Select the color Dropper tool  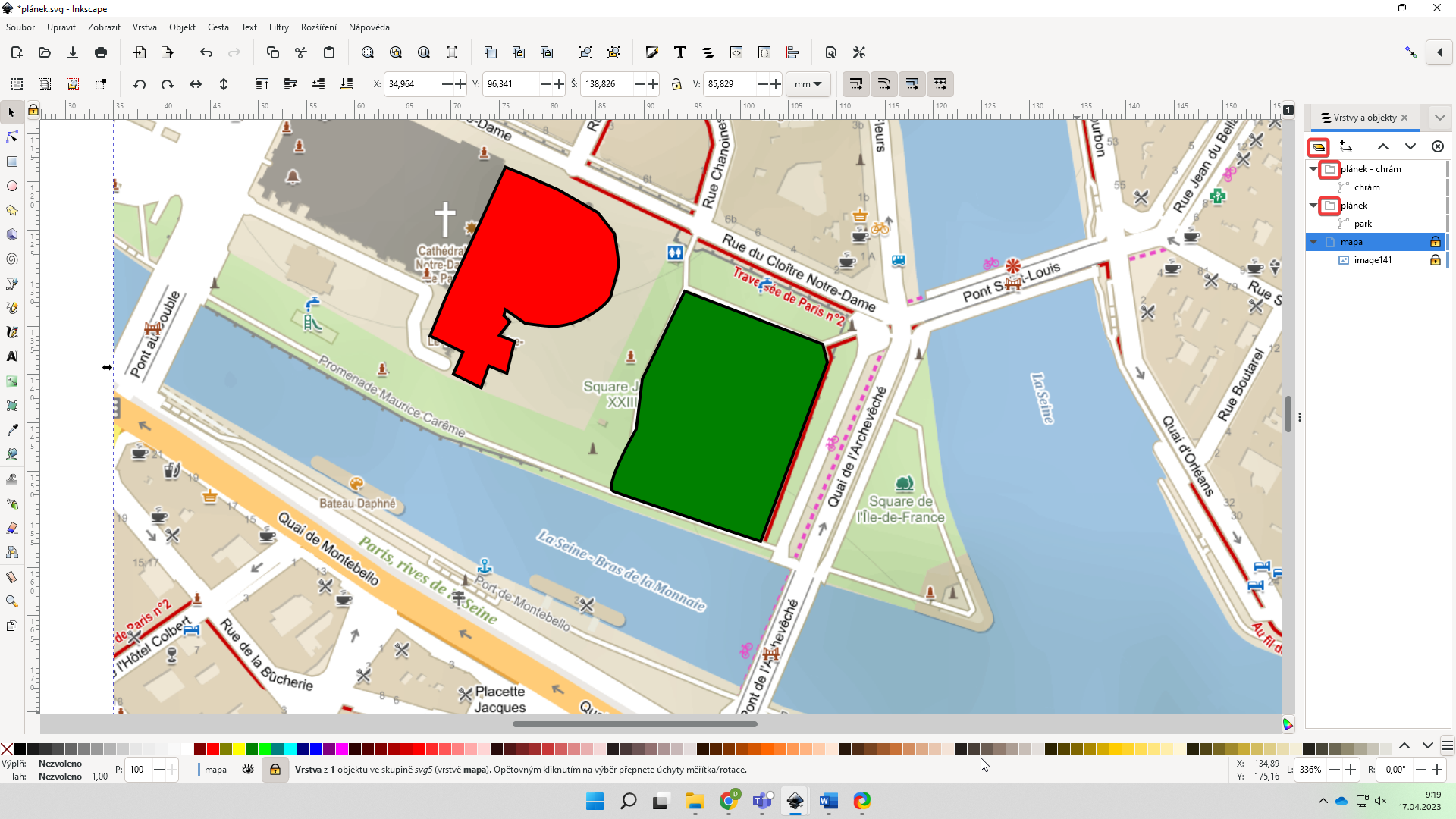tap(11, 428)
